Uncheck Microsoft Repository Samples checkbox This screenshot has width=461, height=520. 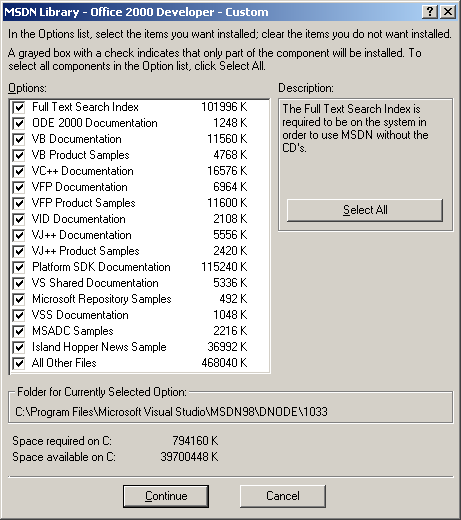pyautogui.click(x=19, y=299)
